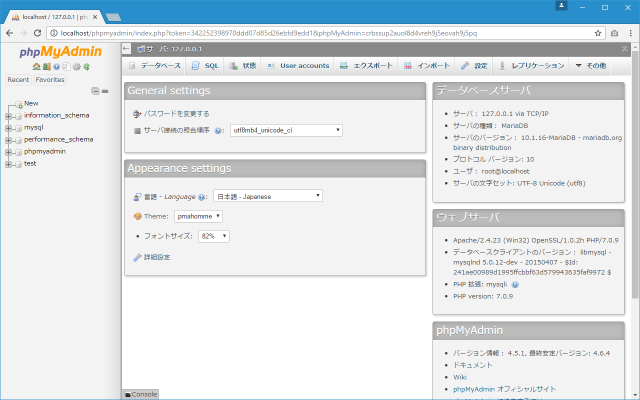640x400 pixels.
Task: Reload navigation panel green refresh icon
Action: (86, 67)
